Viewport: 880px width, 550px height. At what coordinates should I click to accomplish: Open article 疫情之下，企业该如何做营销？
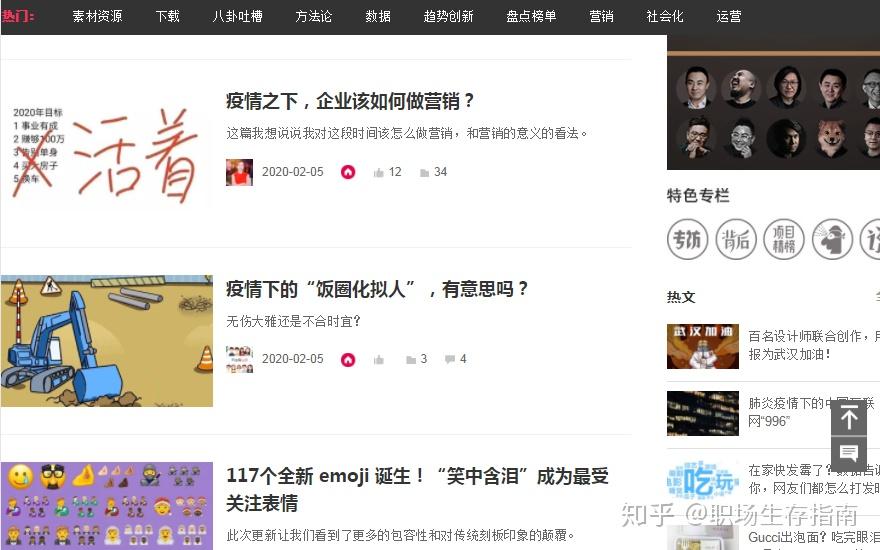pos(351,101)
